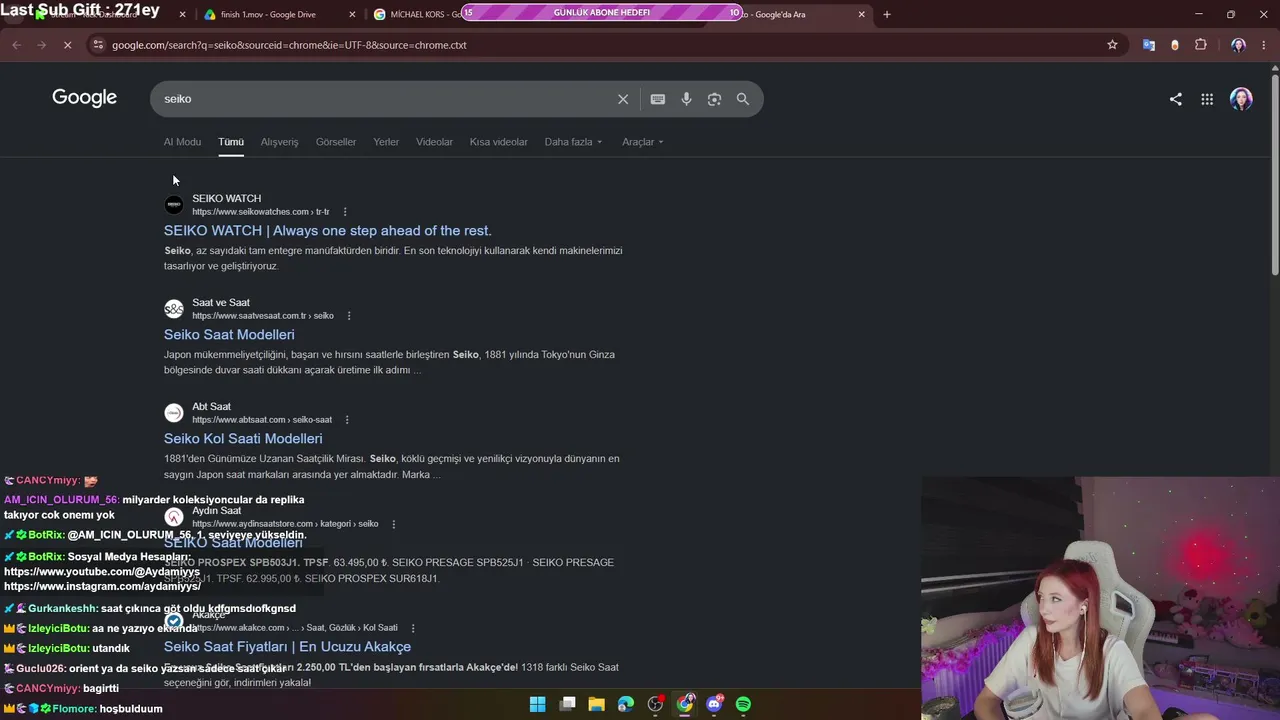
Task: Open the Chrome extensions puzzle menu
Action: pos(1201,45)
